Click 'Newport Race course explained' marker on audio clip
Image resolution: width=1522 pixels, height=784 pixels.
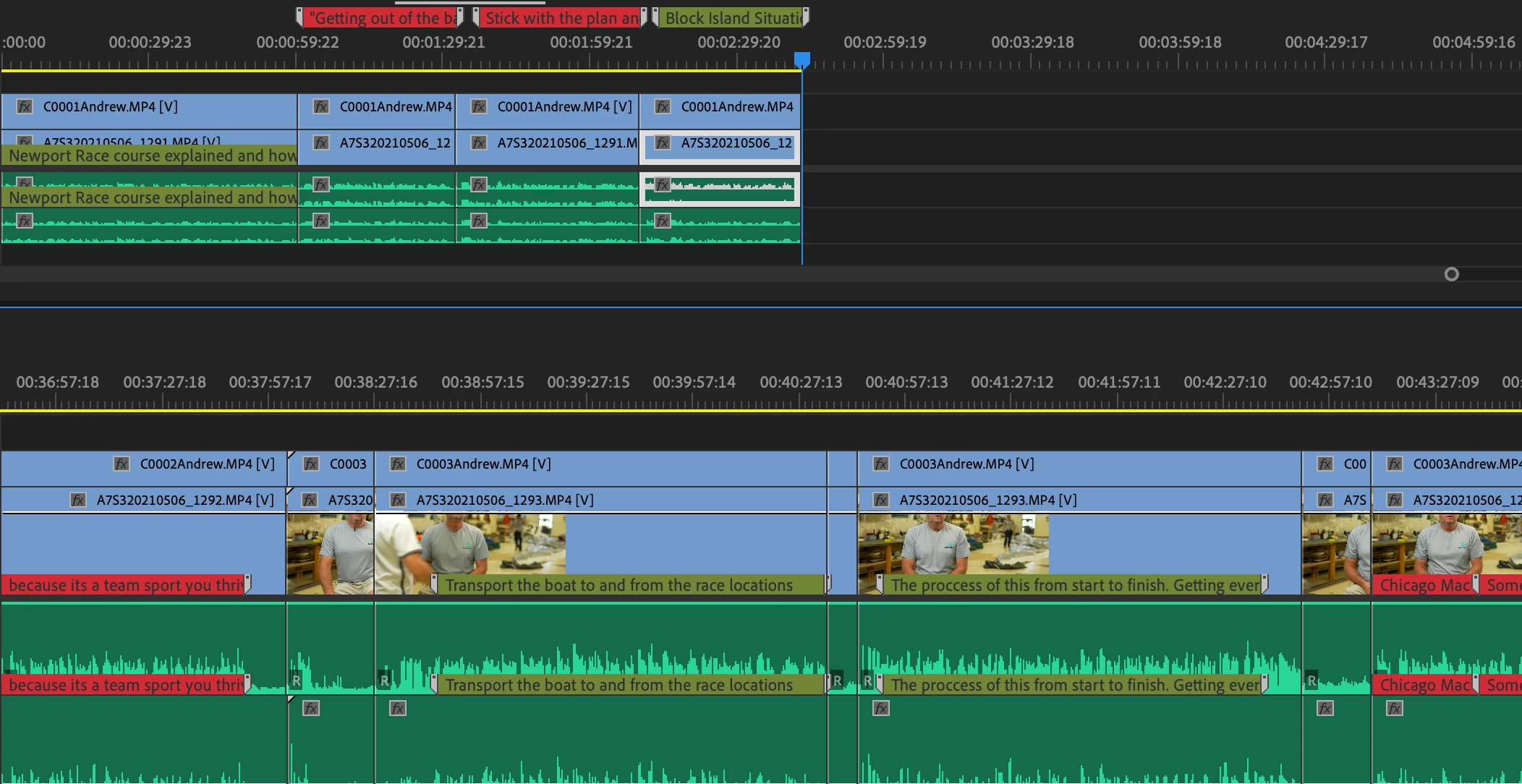tap(150, 197)
